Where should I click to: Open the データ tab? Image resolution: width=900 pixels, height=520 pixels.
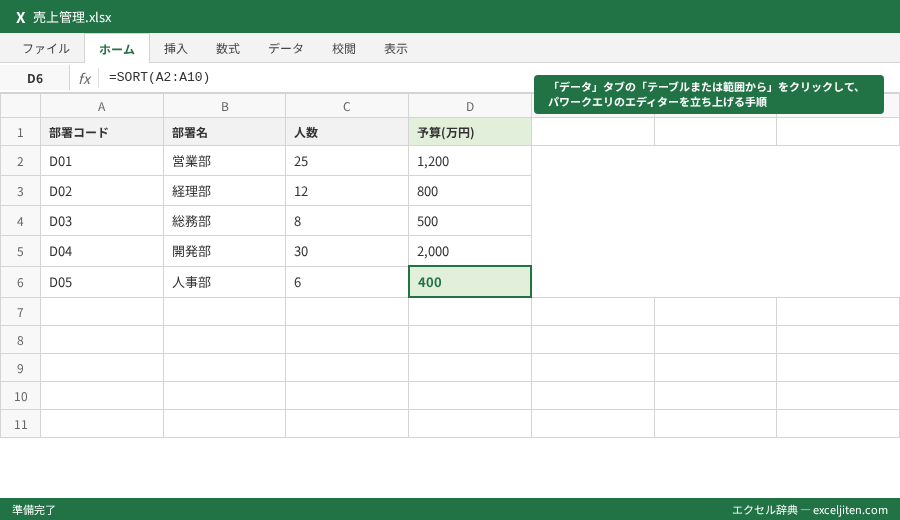286,49
